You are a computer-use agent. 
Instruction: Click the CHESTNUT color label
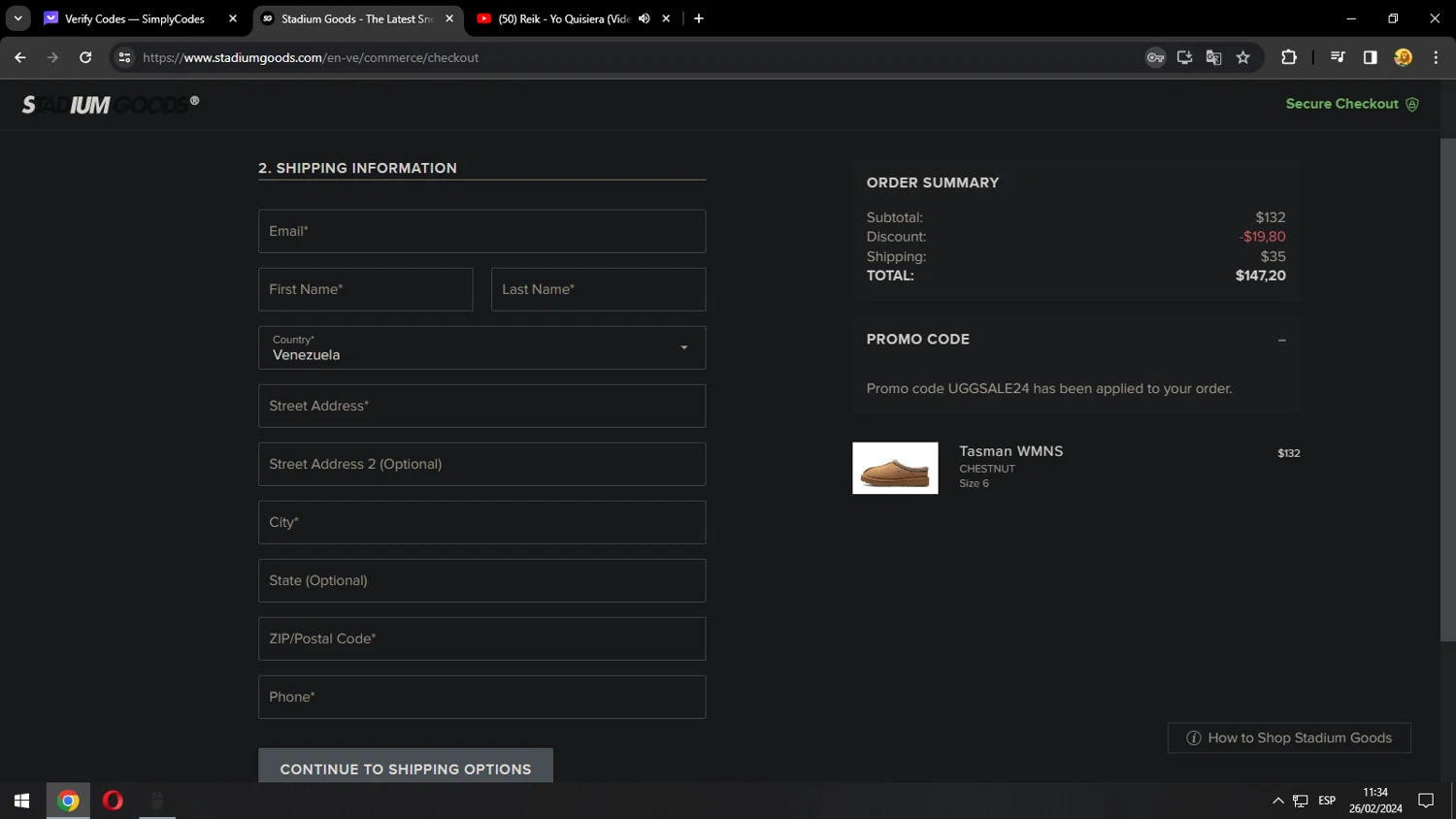[987, 469]
